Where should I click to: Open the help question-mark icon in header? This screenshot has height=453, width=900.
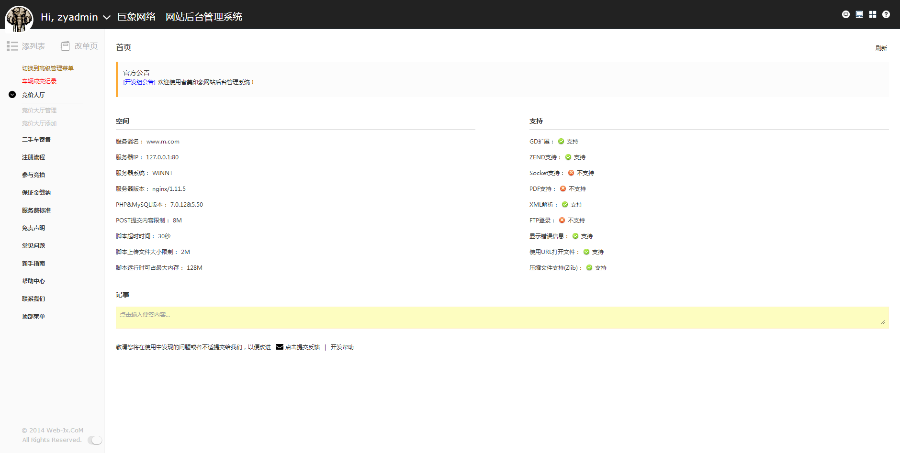pos(886,15)
